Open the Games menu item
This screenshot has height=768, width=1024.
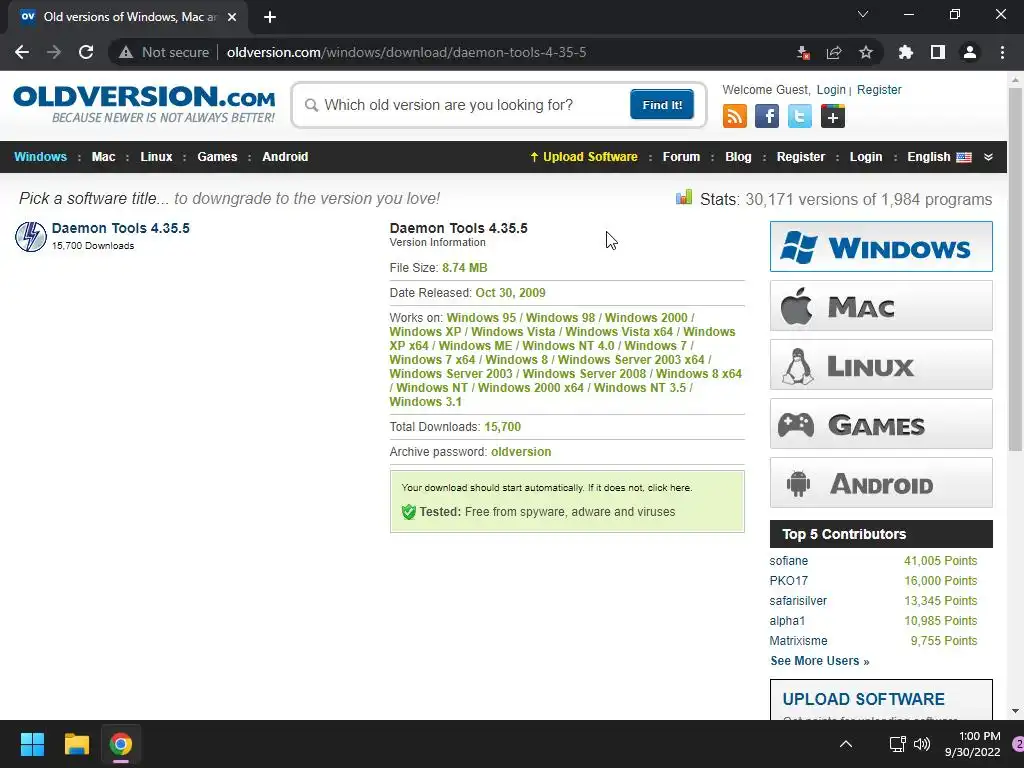point(217,157)
